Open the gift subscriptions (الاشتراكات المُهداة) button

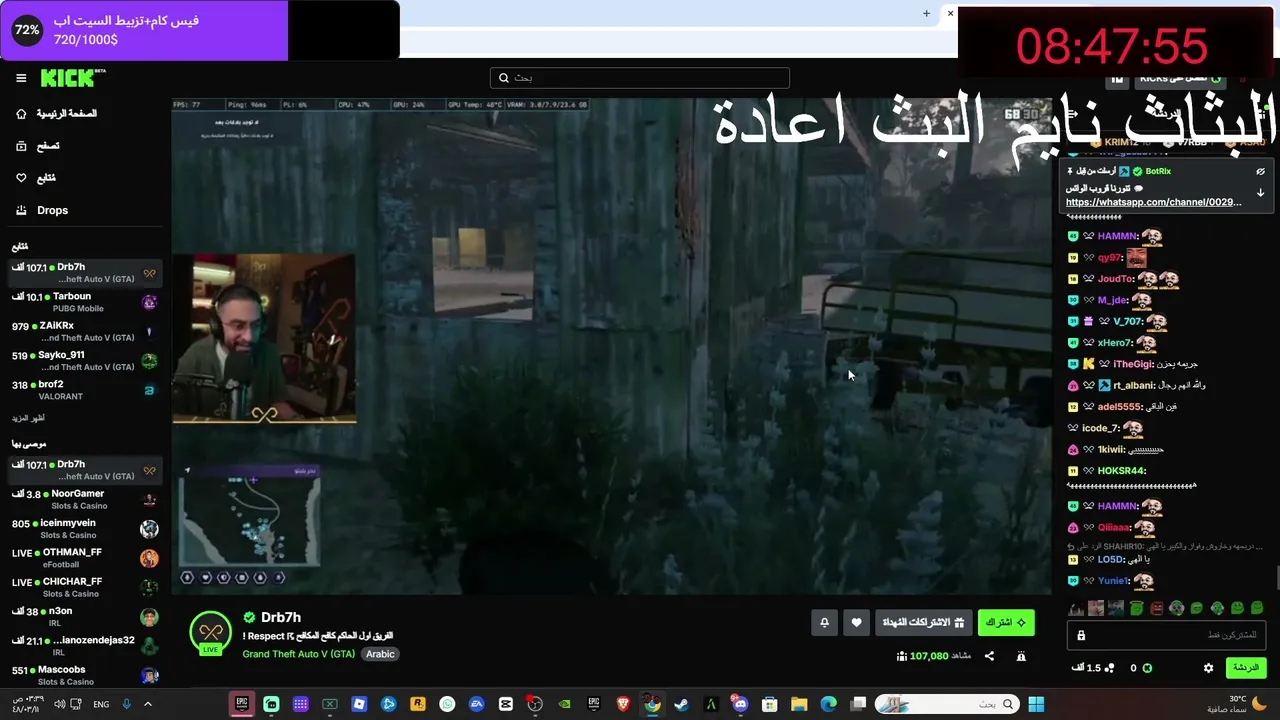click(922, 622)
